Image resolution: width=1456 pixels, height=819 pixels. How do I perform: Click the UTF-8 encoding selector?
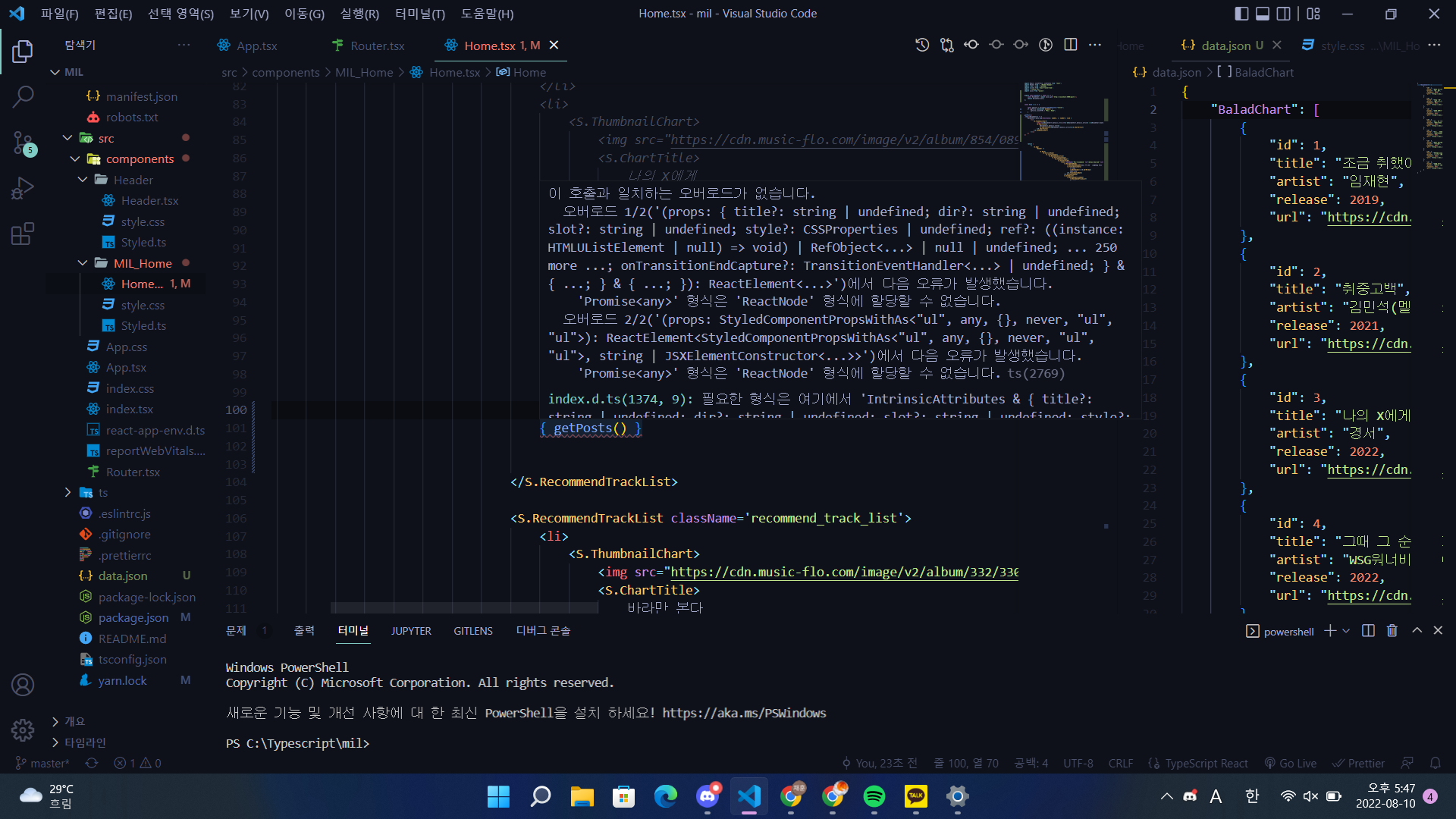point(1078,763)
